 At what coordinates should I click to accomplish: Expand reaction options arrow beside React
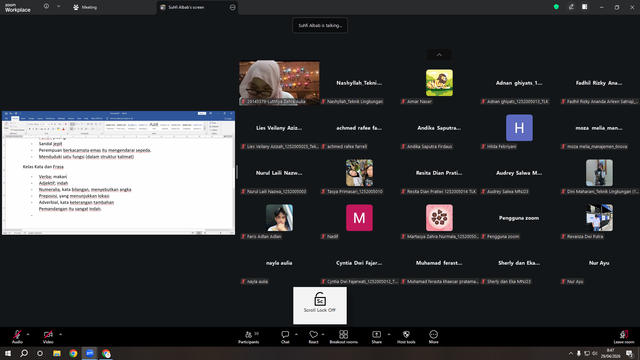[323, 334]
